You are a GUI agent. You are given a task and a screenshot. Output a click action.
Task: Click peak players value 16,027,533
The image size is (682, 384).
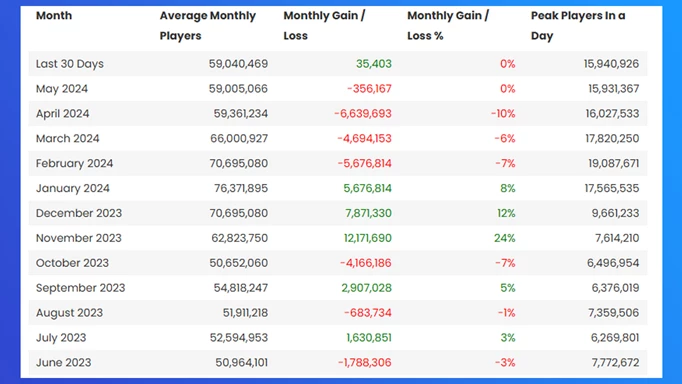click(612, 114)
